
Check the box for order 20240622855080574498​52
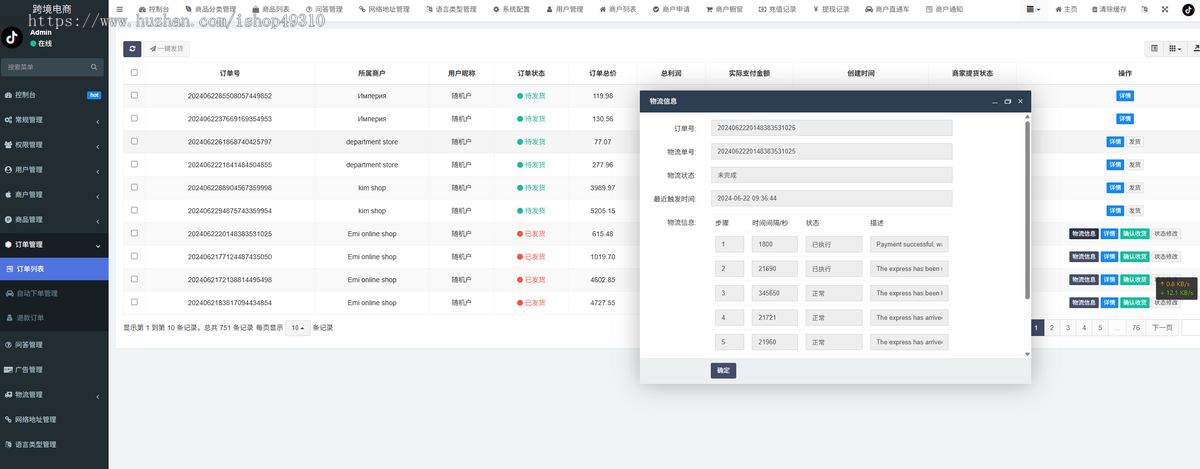(134, 96)
